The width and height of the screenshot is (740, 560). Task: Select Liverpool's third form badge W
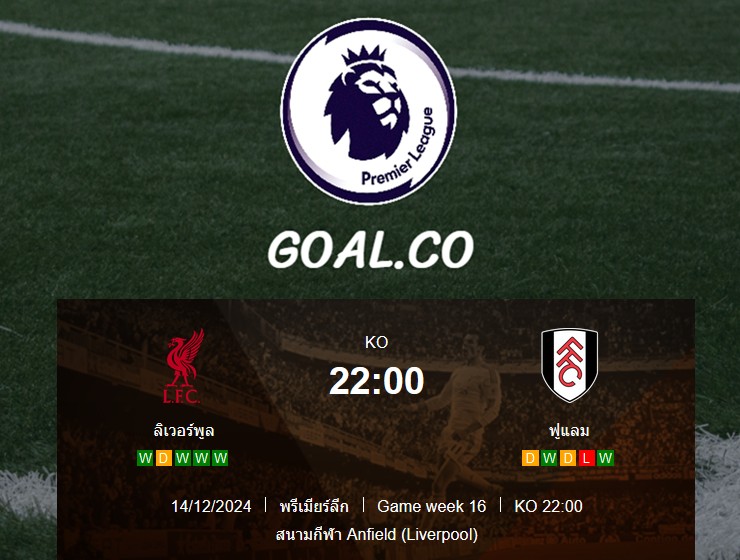point(183,458)
